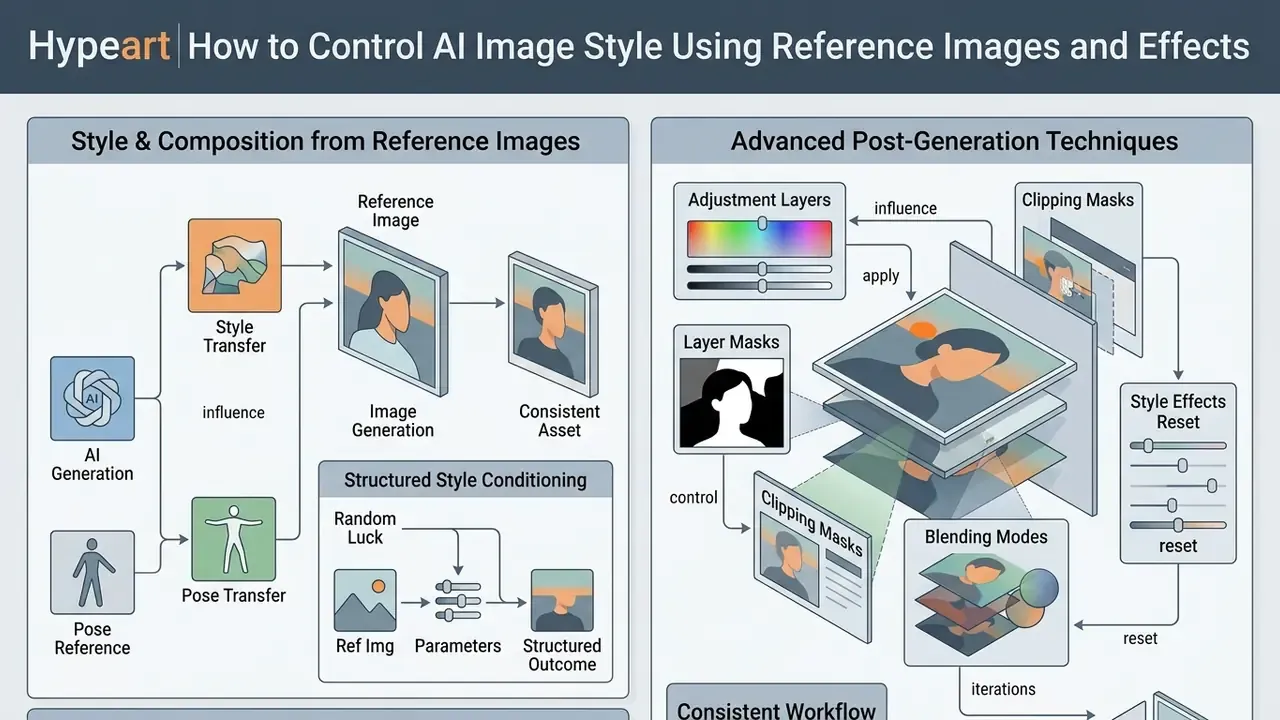Click the AI Generation knot icon

click(x=92, y=399)
